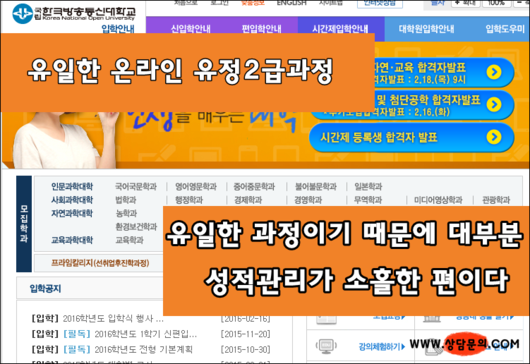The height and width of the screenshot is (364, 530).
Task: Click the monitor icon beside 강의체험하기
Action: (326, 346)
